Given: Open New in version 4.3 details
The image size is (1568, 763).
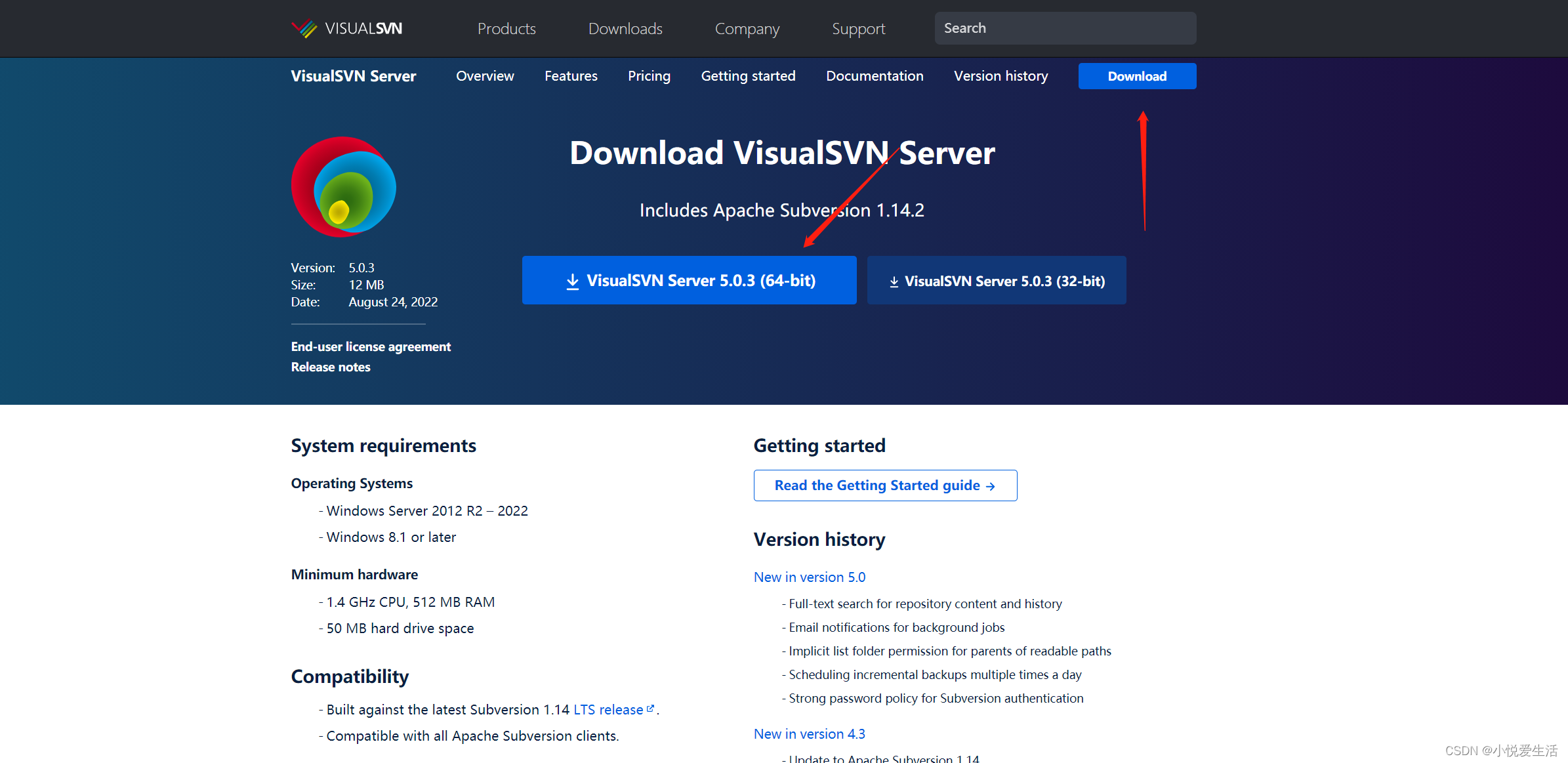Looking at the screenshot, I should (x=809, y=733).
